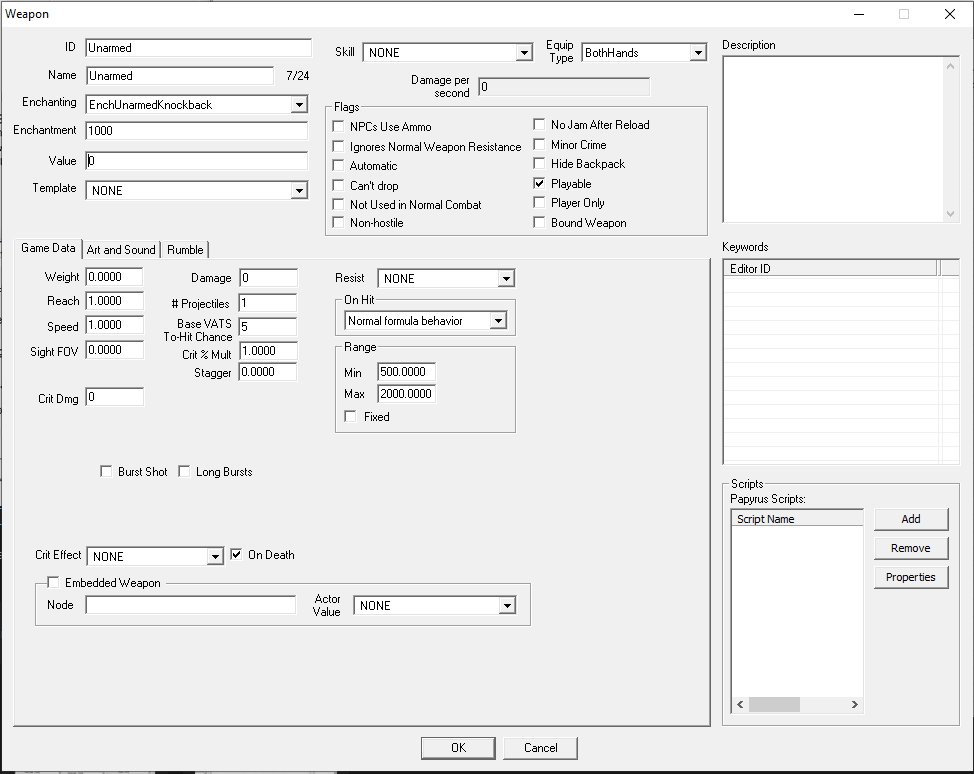Click the Remove script button
974x774 pixels.
pos(911,548)
